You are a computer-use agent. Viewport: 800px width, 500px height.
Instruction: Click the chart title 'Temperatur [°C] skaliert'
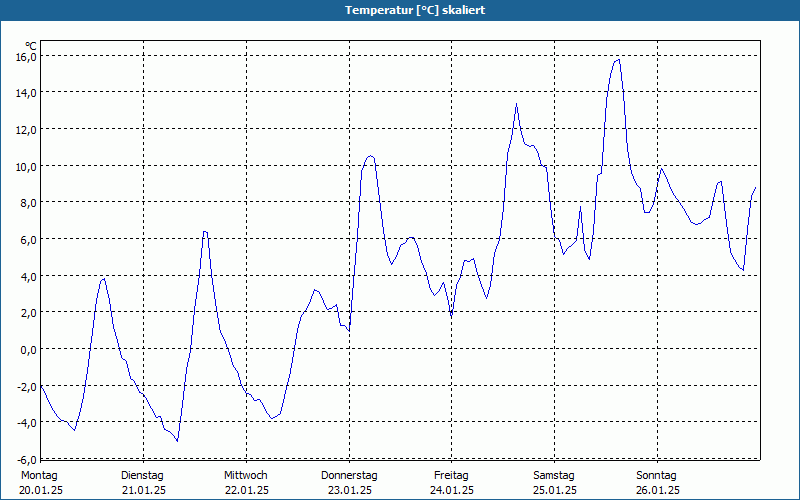(415, 10)
